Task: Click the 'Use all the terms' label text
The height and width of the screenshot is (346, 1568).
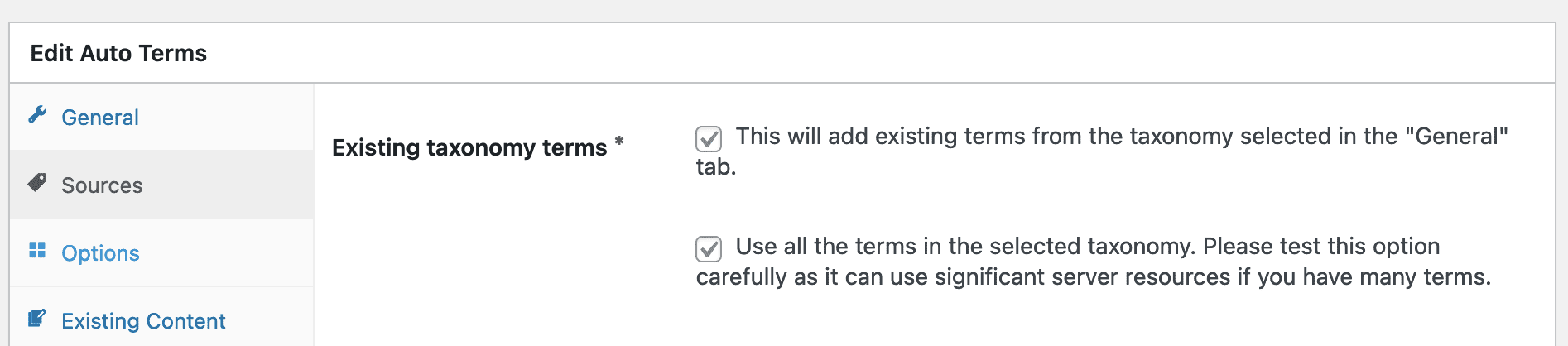Action: pos(911,247)
